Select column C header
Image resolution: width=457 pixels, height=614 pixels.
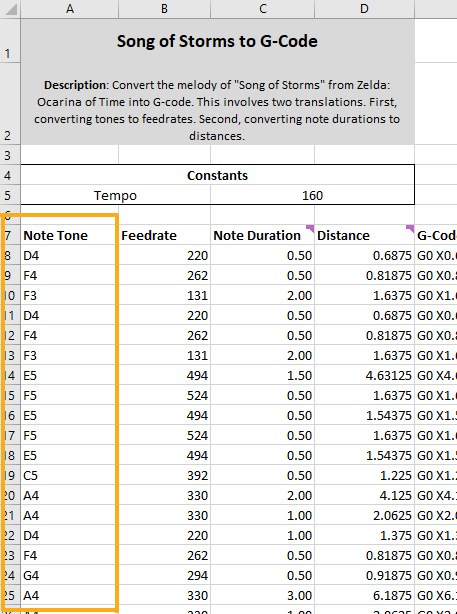(263, 9)
